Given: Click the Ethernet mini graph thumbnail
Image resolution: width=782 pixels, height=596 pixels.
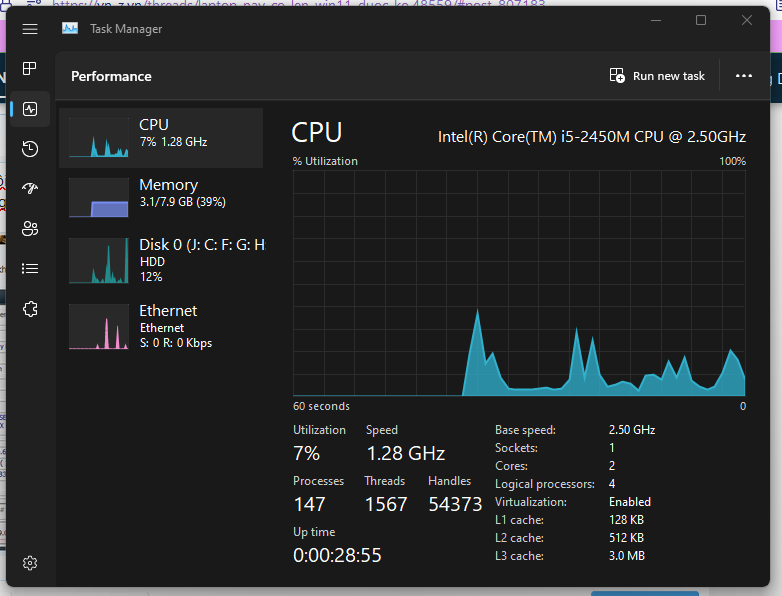Looking at the screenshot, I should tap(99, 326).
